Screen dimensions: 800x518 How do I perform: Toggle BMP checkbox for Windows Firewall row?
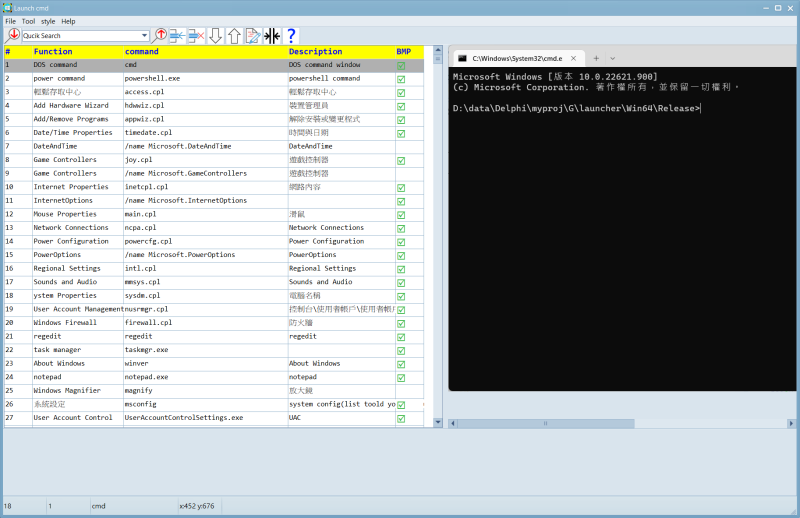click(401, 323)
